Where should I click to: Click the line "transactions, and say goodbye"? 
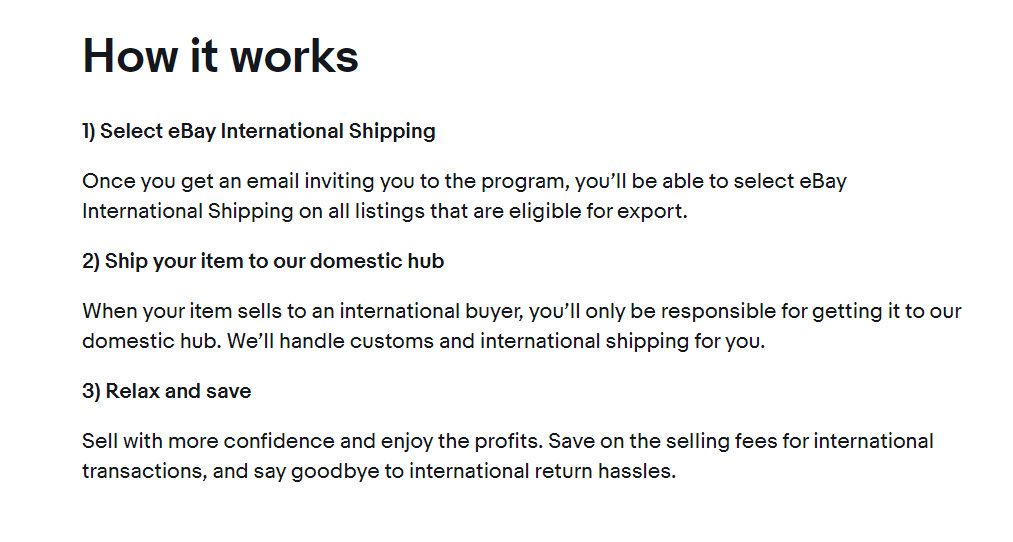(x=379, y=471)
